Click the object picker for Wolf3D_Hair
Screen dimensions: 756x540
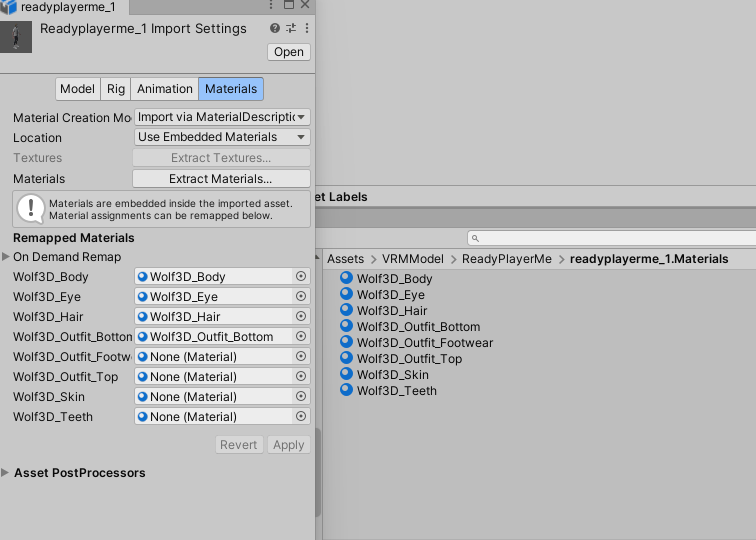(x=301, y=316)
